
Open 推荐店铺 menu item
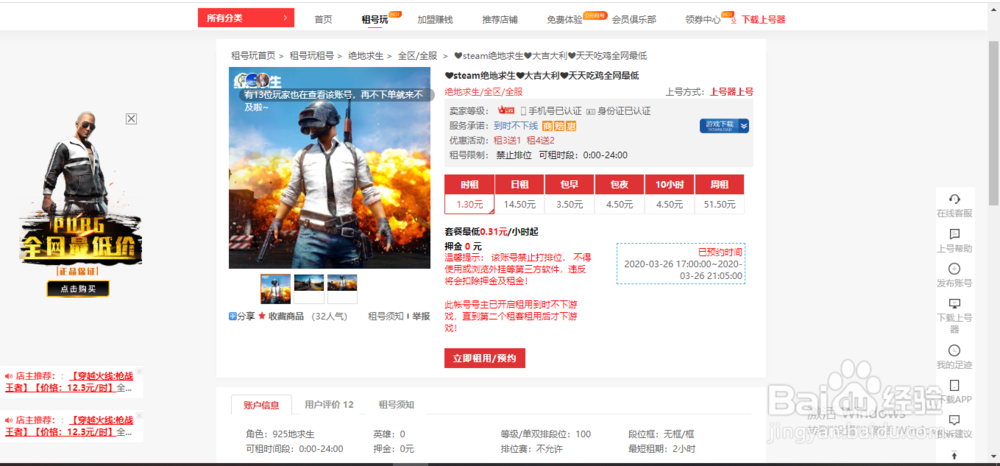pos(500,20)
